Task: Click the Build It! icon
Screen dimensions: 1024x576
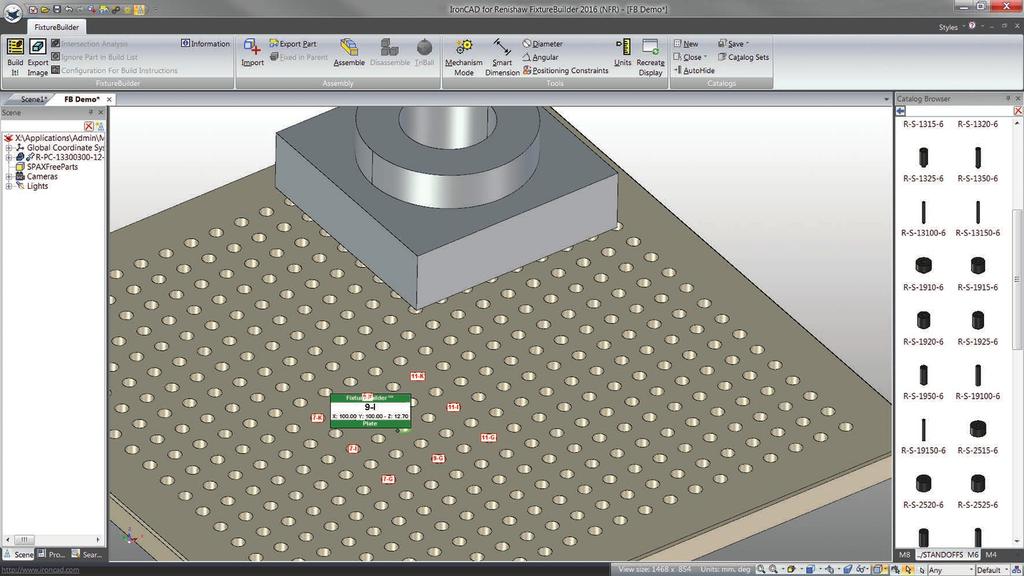Action: pyautogui.click(x=15, y=56)
